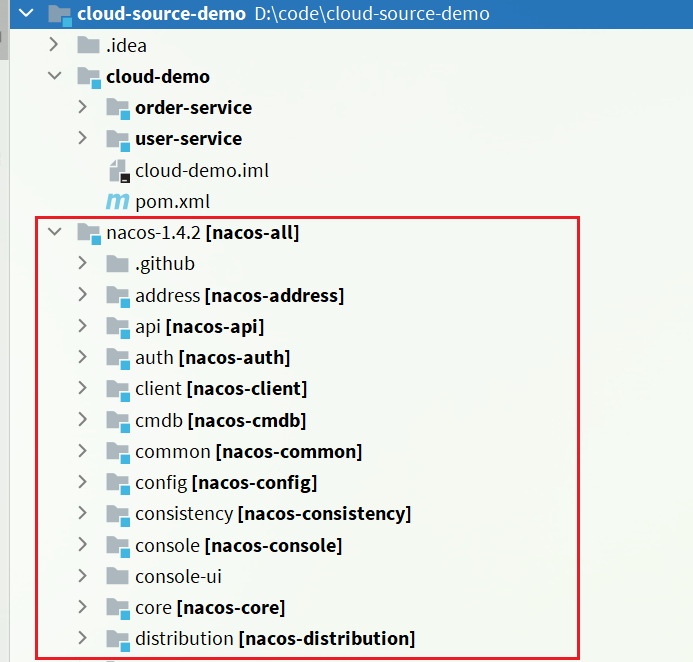
Task: Collapse the cloud-source-demo project root
Action: tap(26, 14)
